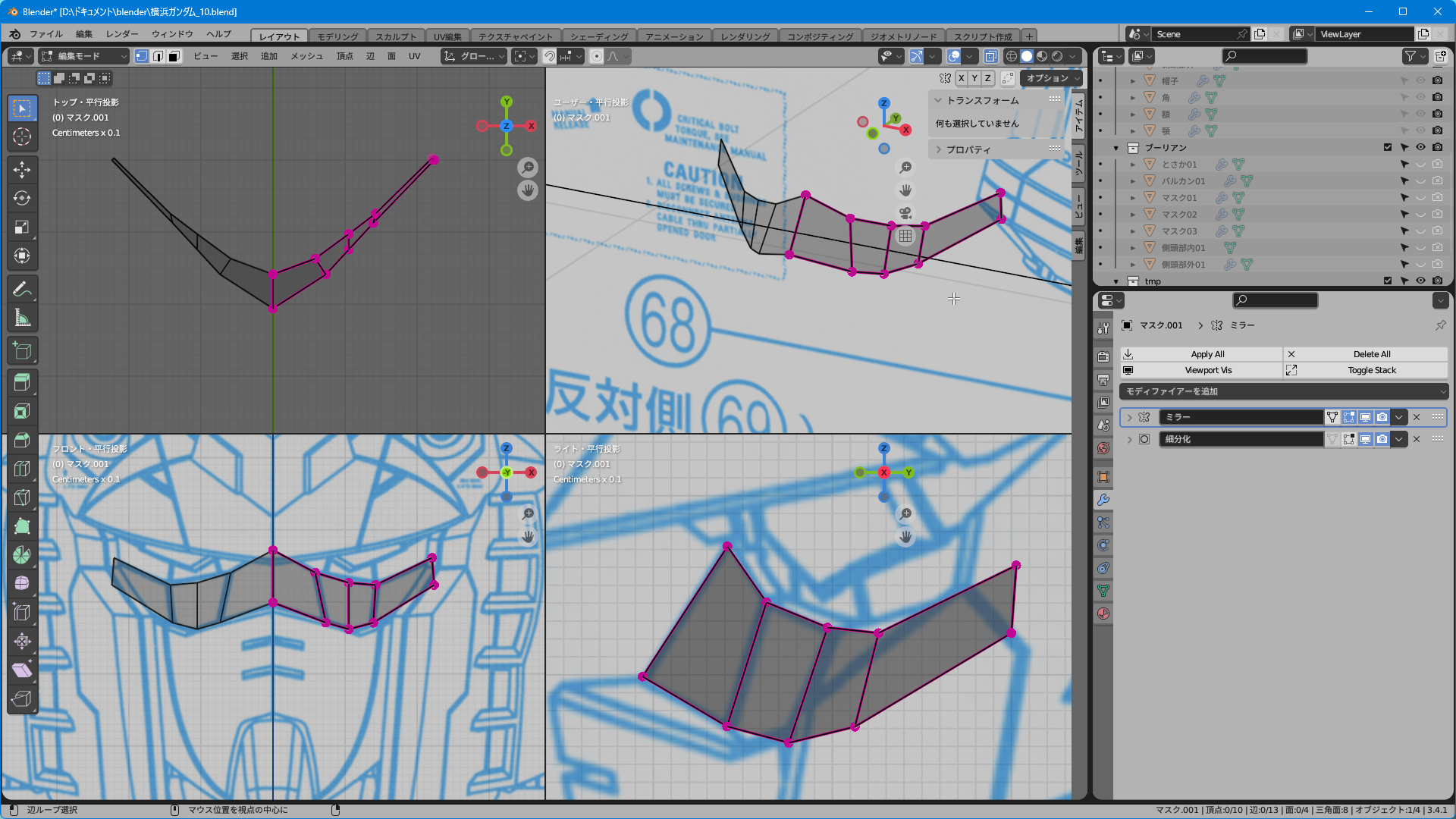Screen dimensions: 1456x819
Task: Toggle camera view in user viewport
Action: (905, 213)
